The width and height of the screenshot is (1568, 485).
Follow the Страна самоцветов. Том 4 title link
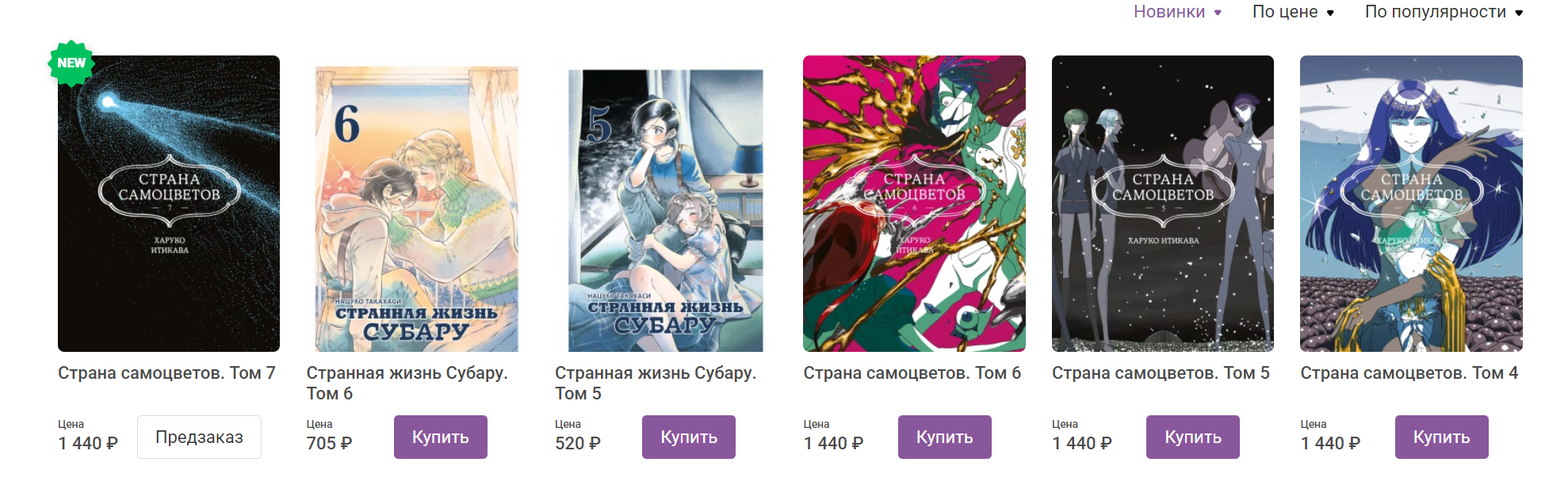pyautogui.click(x=1409, y=373)
